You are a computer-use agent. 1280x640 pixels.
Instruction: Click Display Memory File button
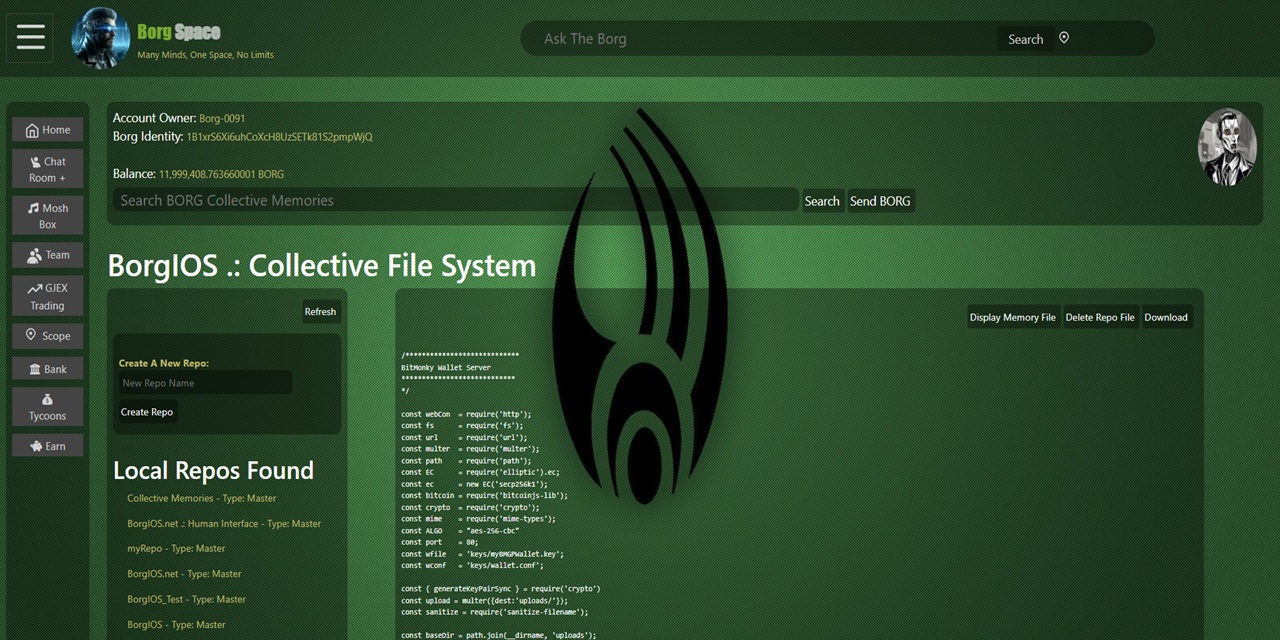click(x=1012, y=317)
